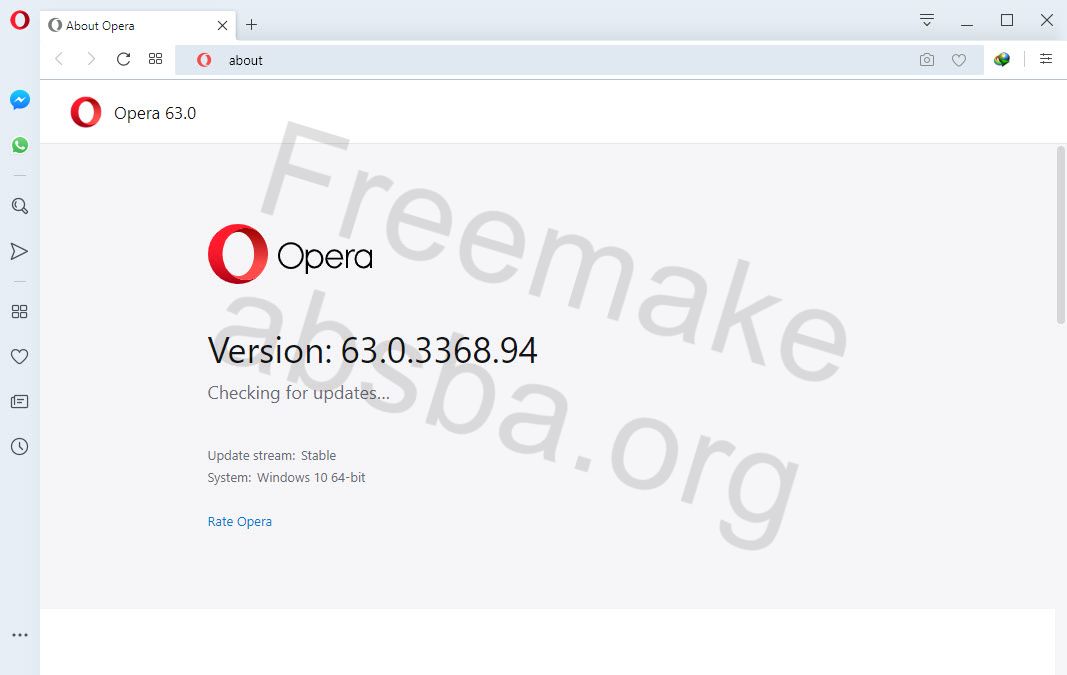Open the Opera main menu logo

tap(20, 20)
